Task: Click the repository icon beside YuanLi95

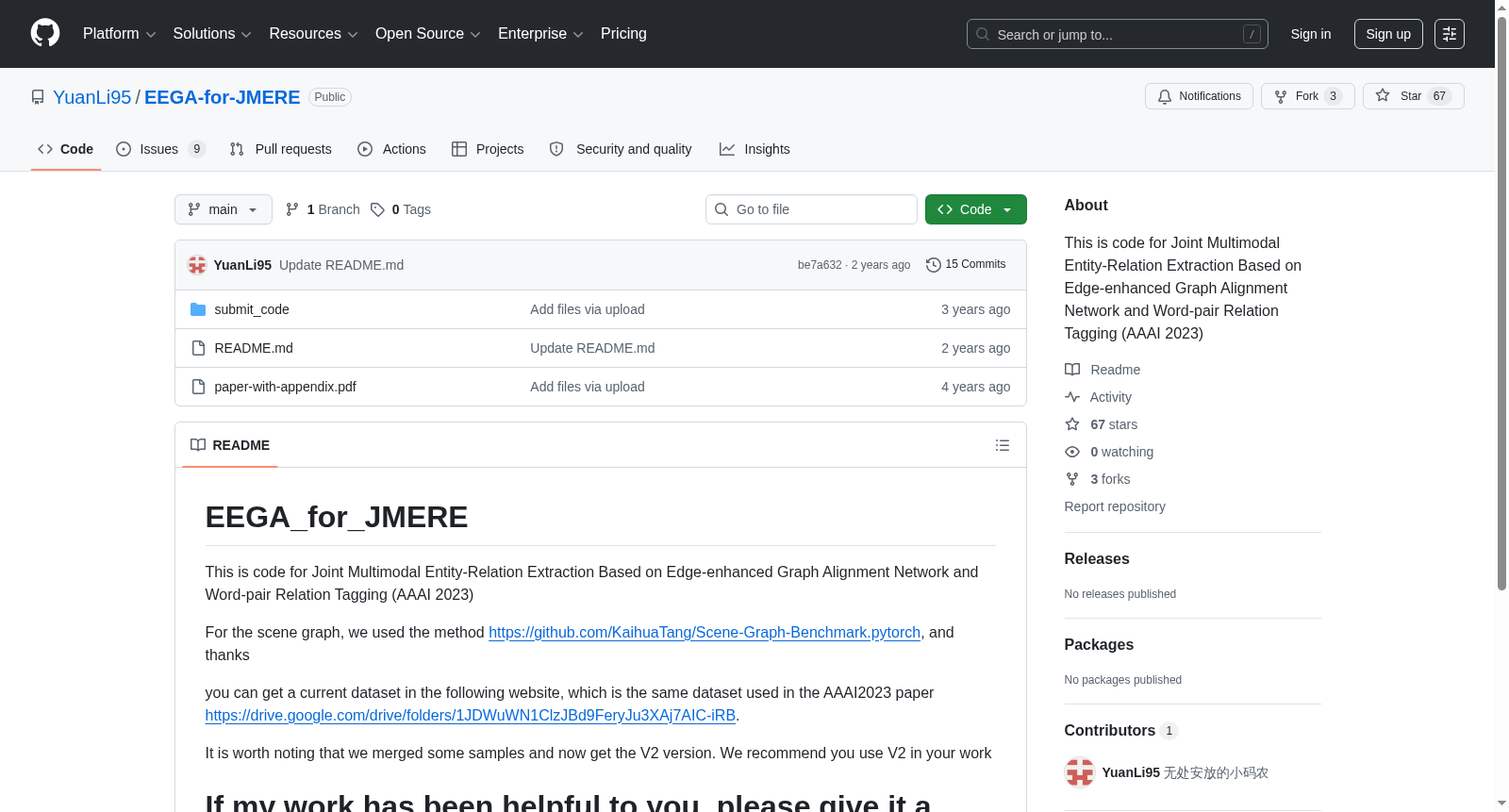Action: coord(38,97)
